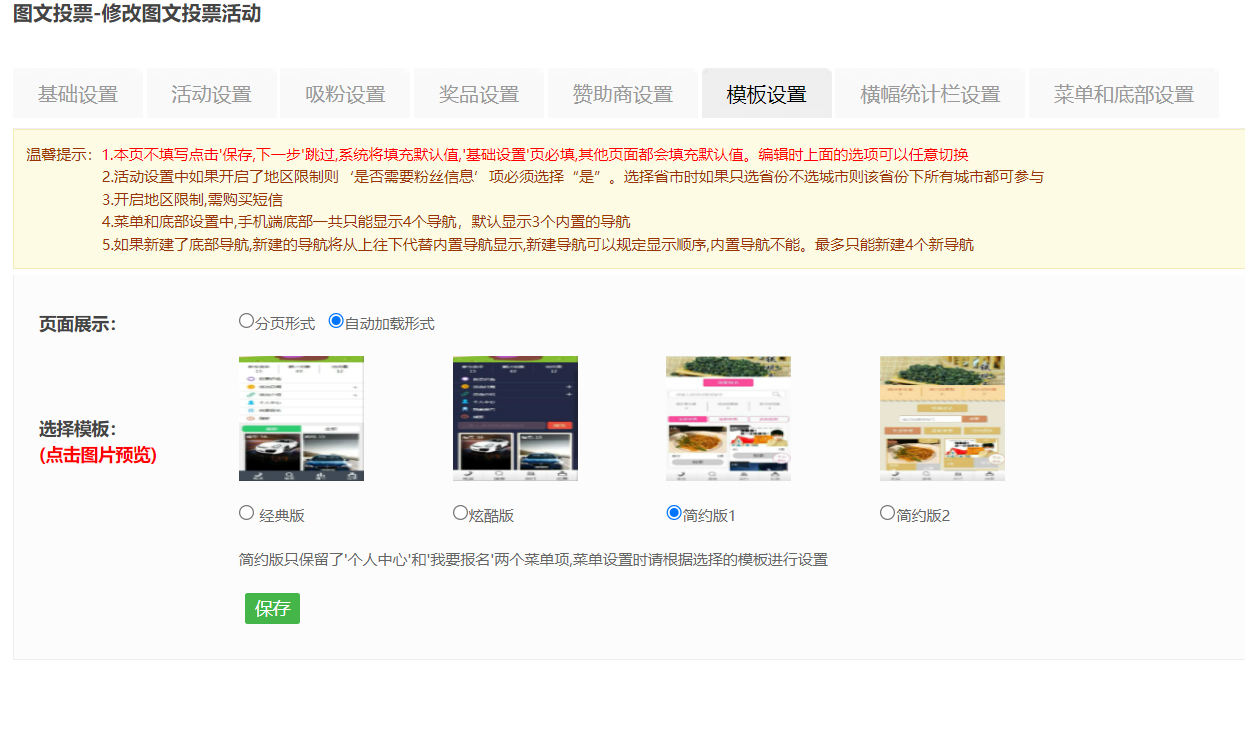The image size is (1245, 750).
Task: Click tip line 5 about 新建底部导航
Action: (x=538, y=244)
